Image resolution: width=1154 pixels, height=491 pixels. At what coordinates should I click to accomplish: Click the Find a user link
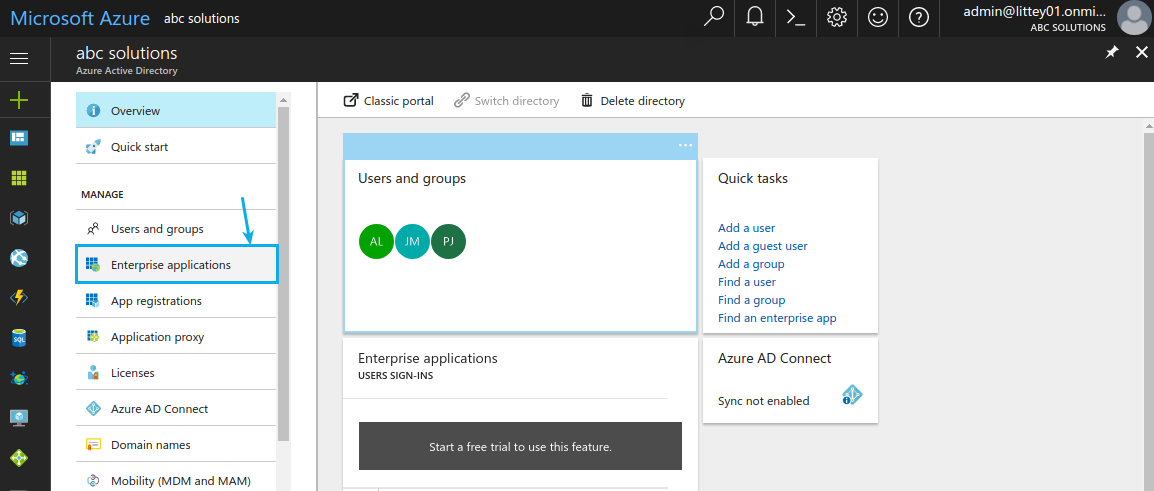(746, 282)
